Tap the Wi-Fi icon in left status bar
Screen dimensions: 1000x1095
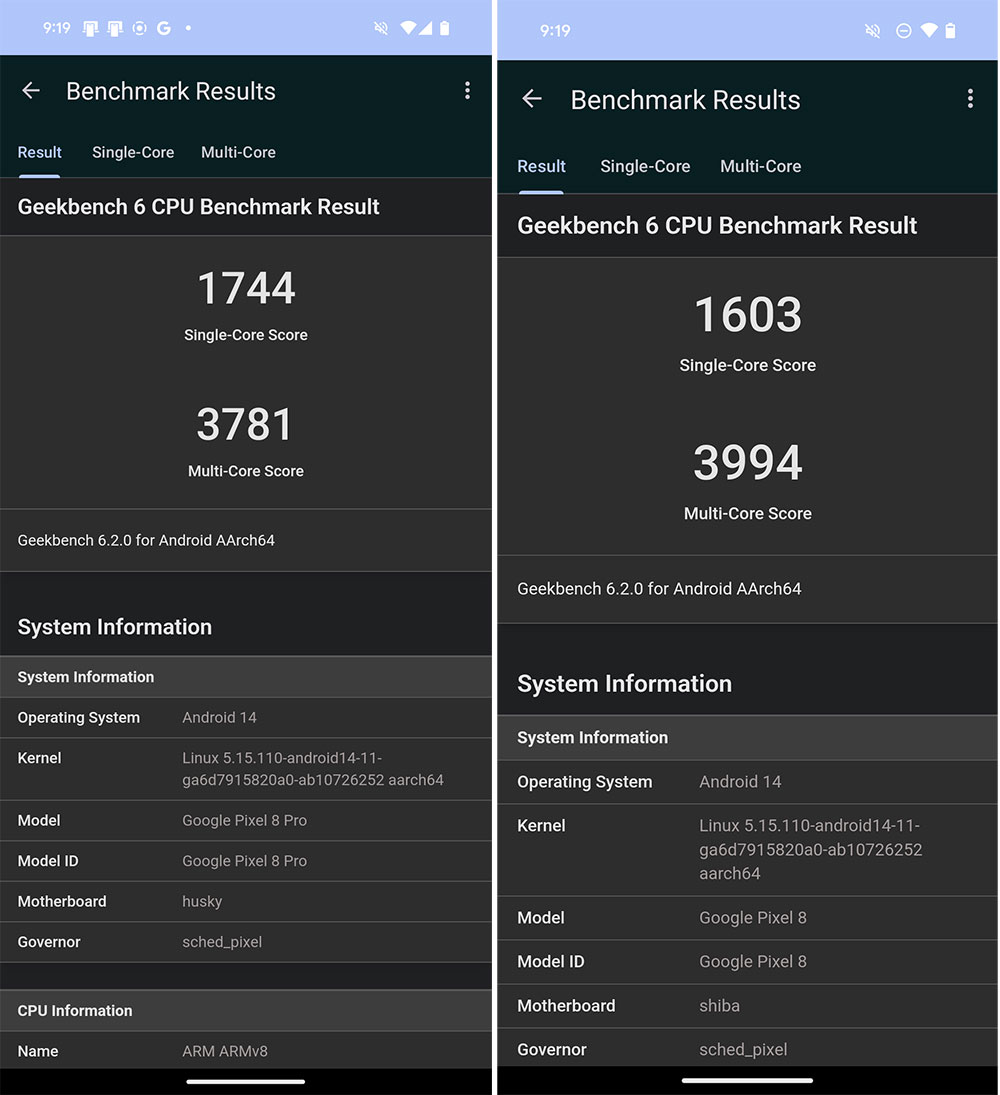point(407,28)
